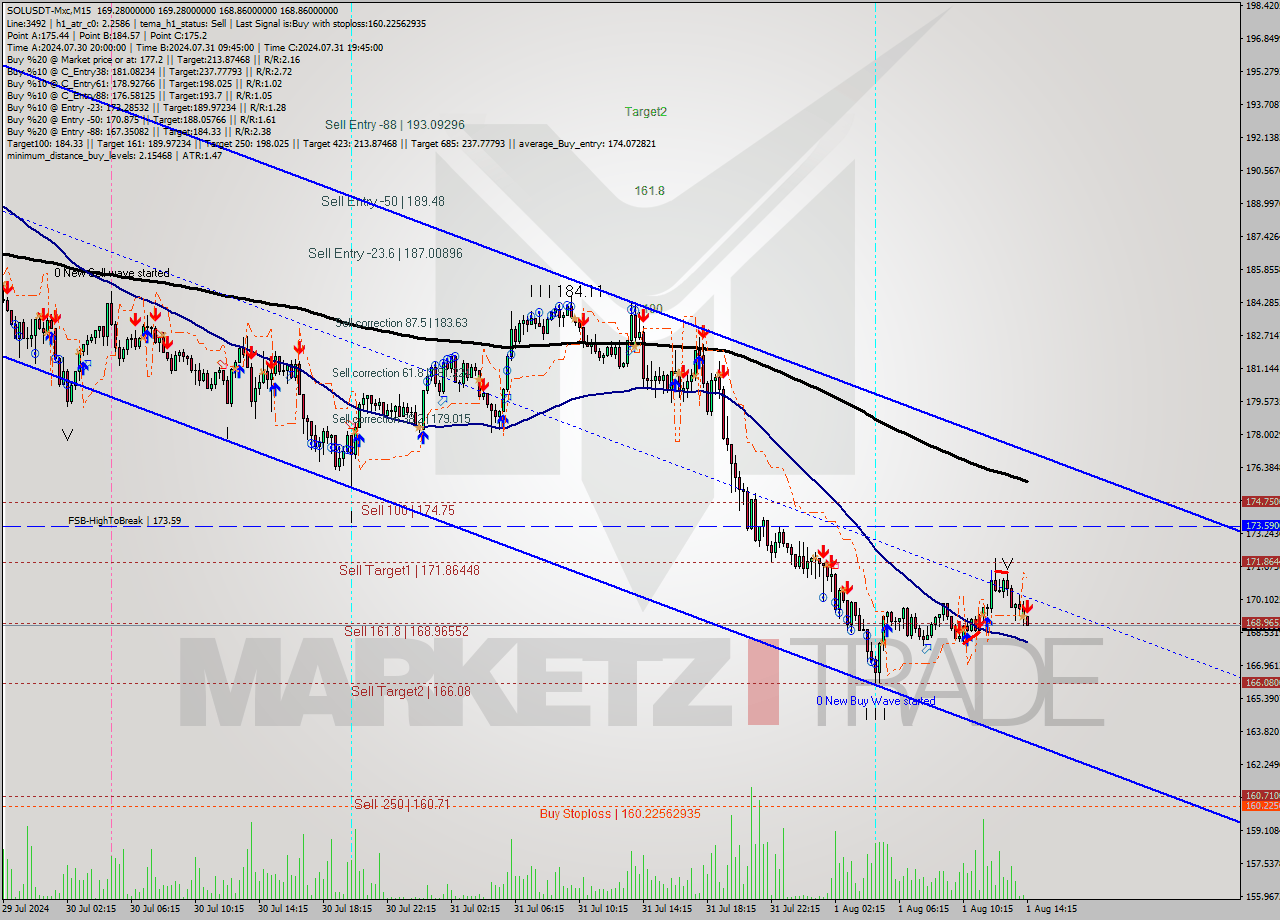Click the 'Sell 100 | 174.75' level label
The width and height of the screenshot is (1280, 920).
tap(408, 510)
